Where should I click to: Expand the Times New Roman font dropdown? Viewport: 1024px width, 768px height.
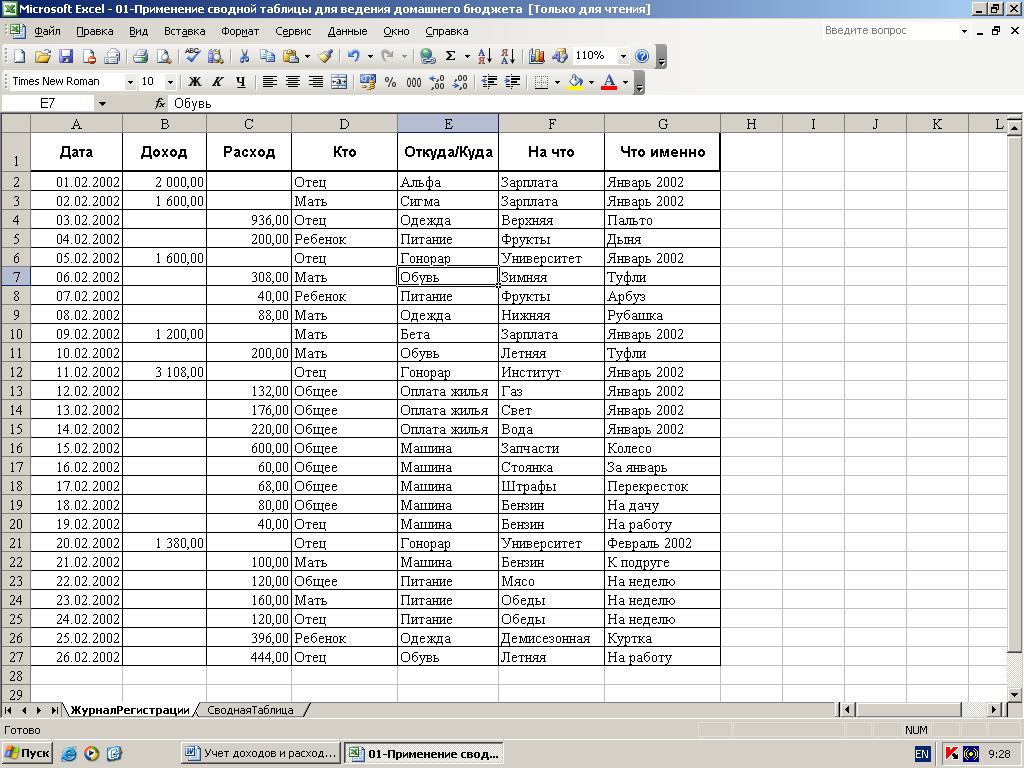tap(130, 82)
